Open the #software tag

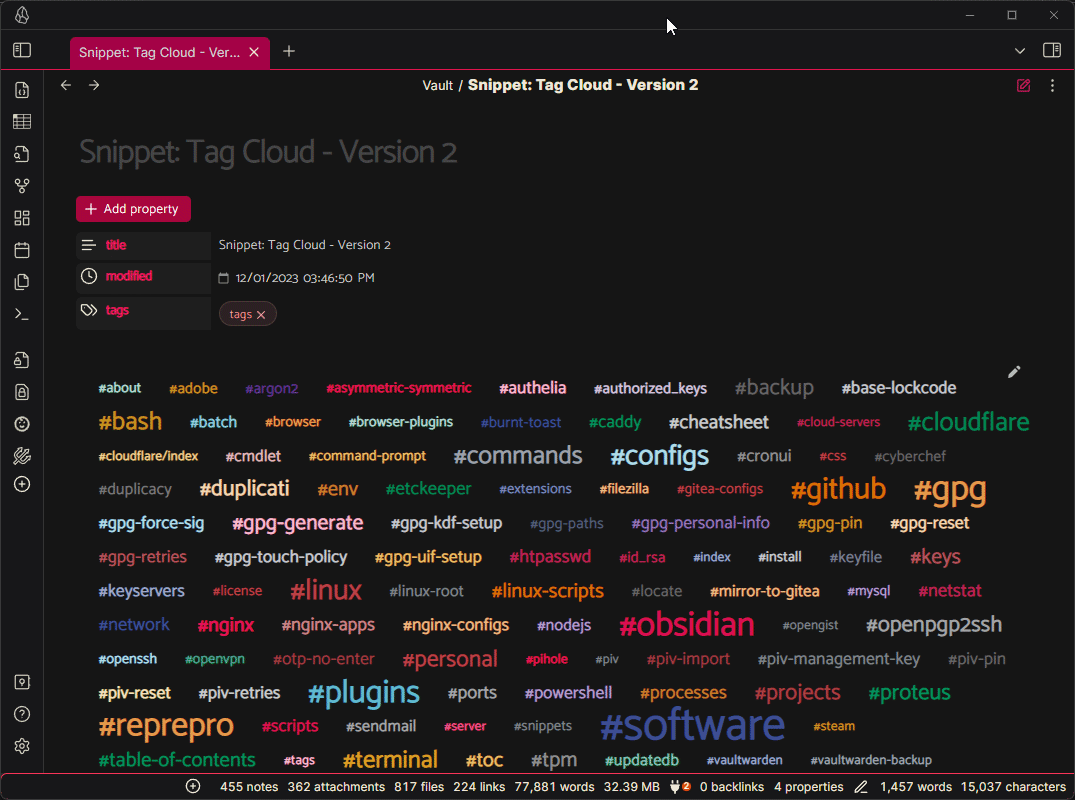pyautogui.click(x=692, y=725)
